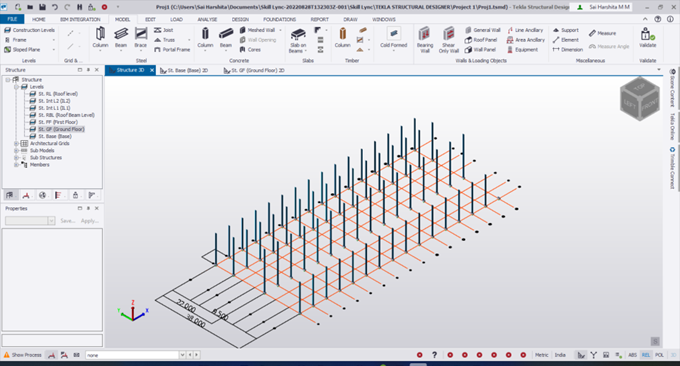Choose the Slab on Beams tool
Viewport: 680px width, 366px height.
[x=298, y=40]
